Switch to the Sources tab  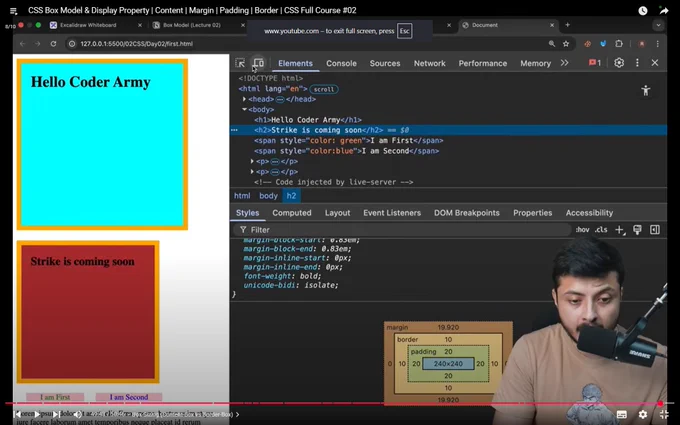pyautogui.click(x=385, y=63)
